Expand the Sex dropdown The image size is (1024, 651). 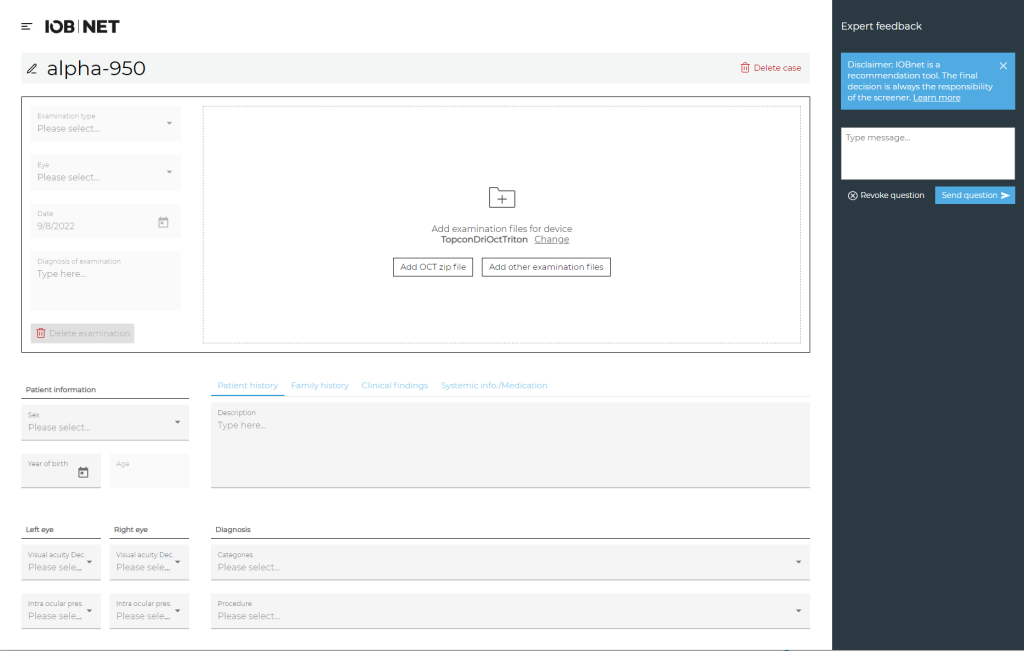105,422
